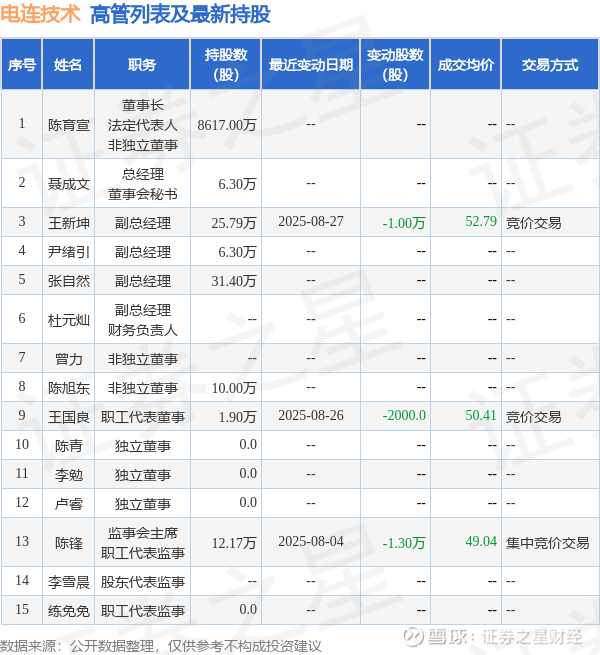Click the name 尹绪引
600x655 pixels.
click(69, 251)
